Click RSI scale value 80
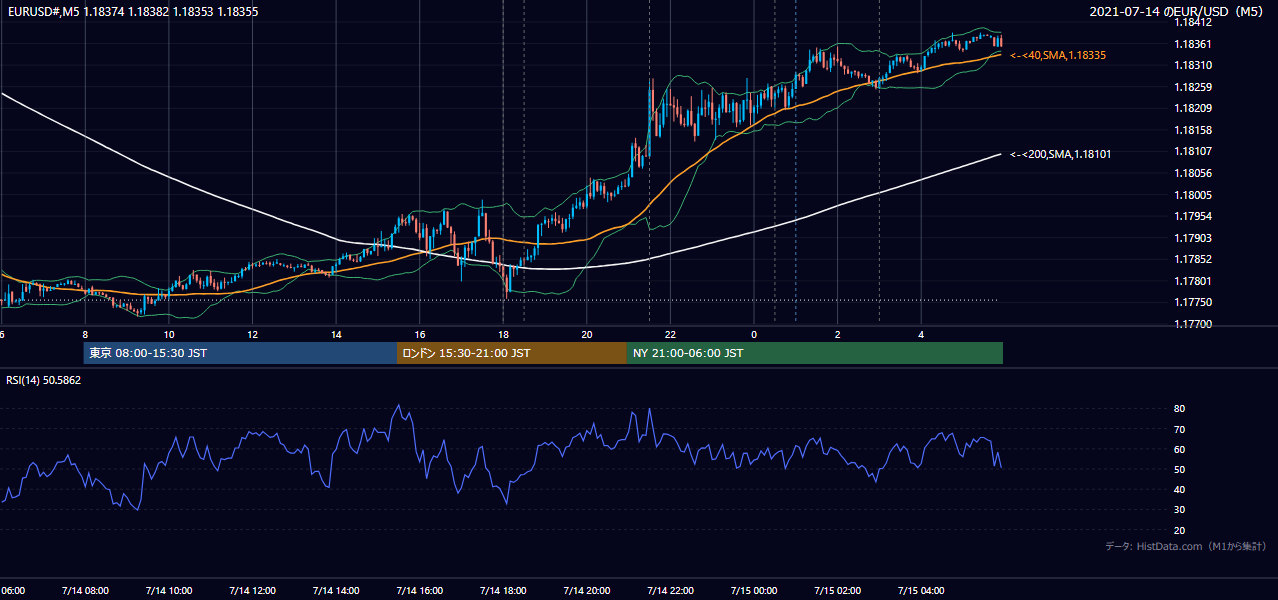The height and width of the screenshot is (600, 1278). (x=1180, y=409)
